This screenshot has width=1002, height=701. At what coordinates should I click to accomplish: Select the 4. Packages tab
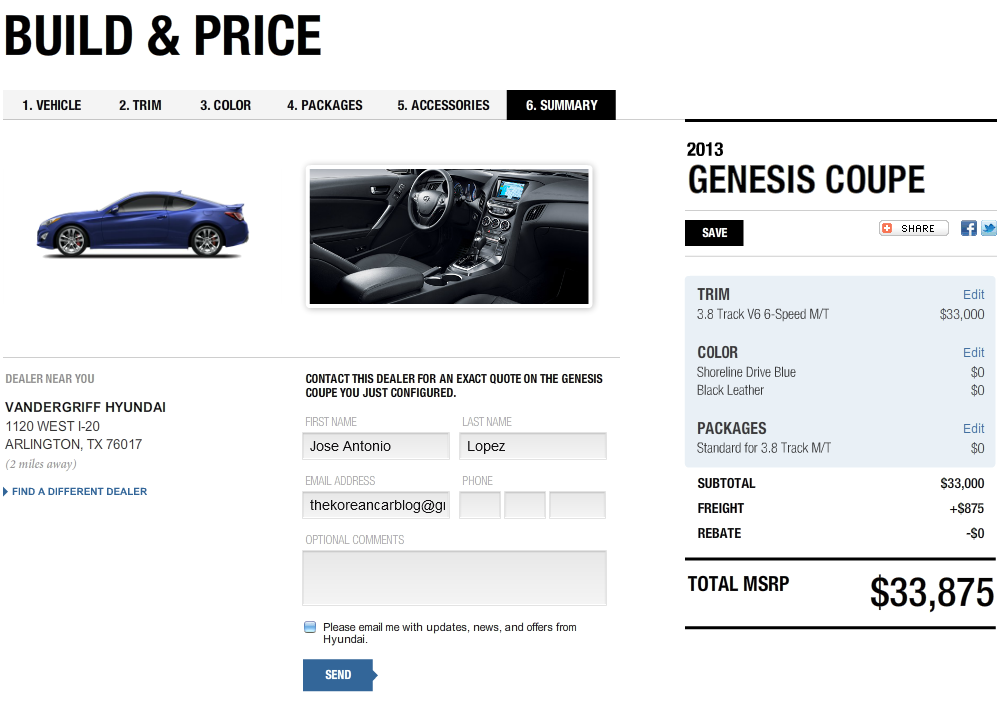tap(325, 105)
